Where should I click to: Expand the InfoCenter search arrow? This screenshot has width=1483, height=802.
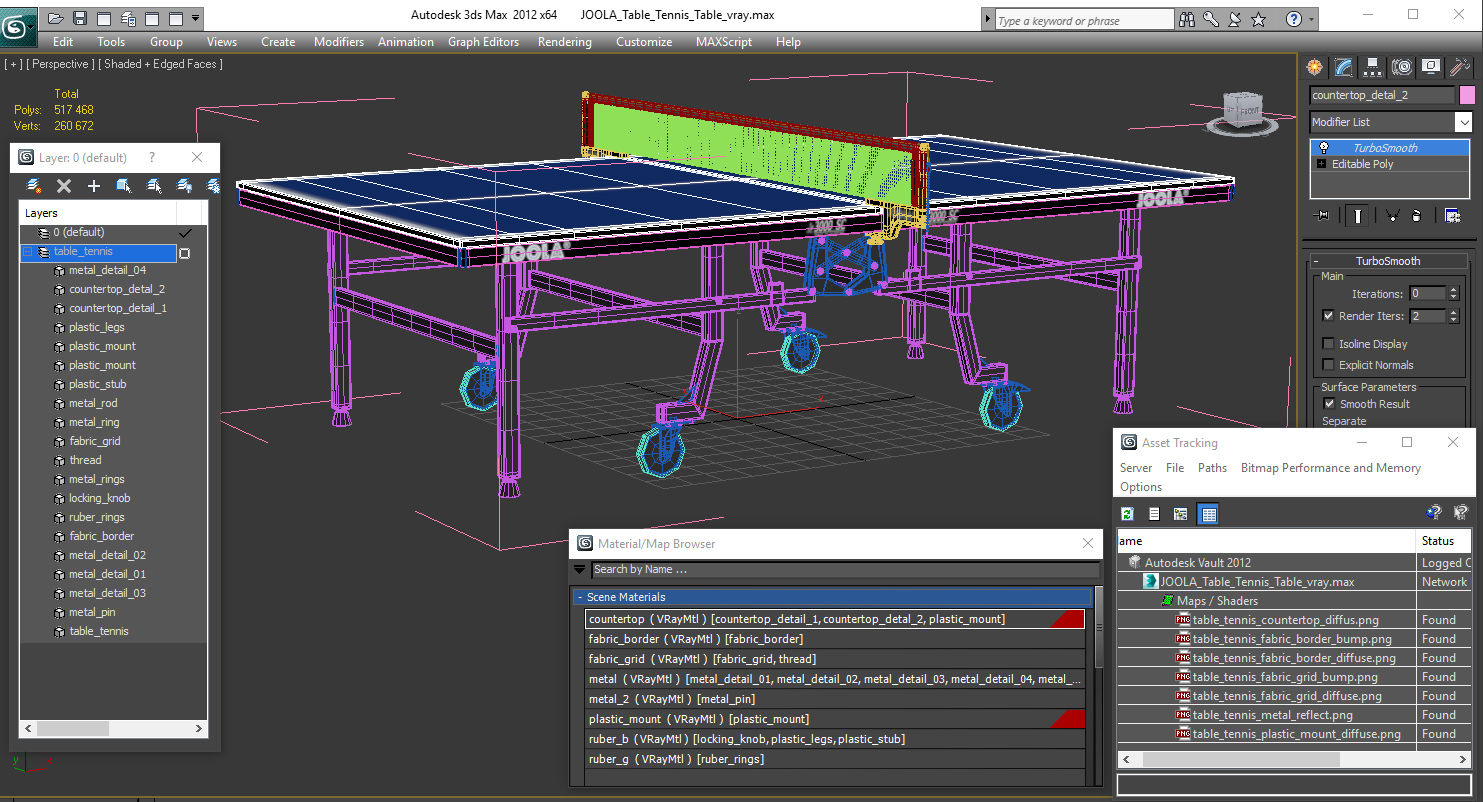point(988,19)
